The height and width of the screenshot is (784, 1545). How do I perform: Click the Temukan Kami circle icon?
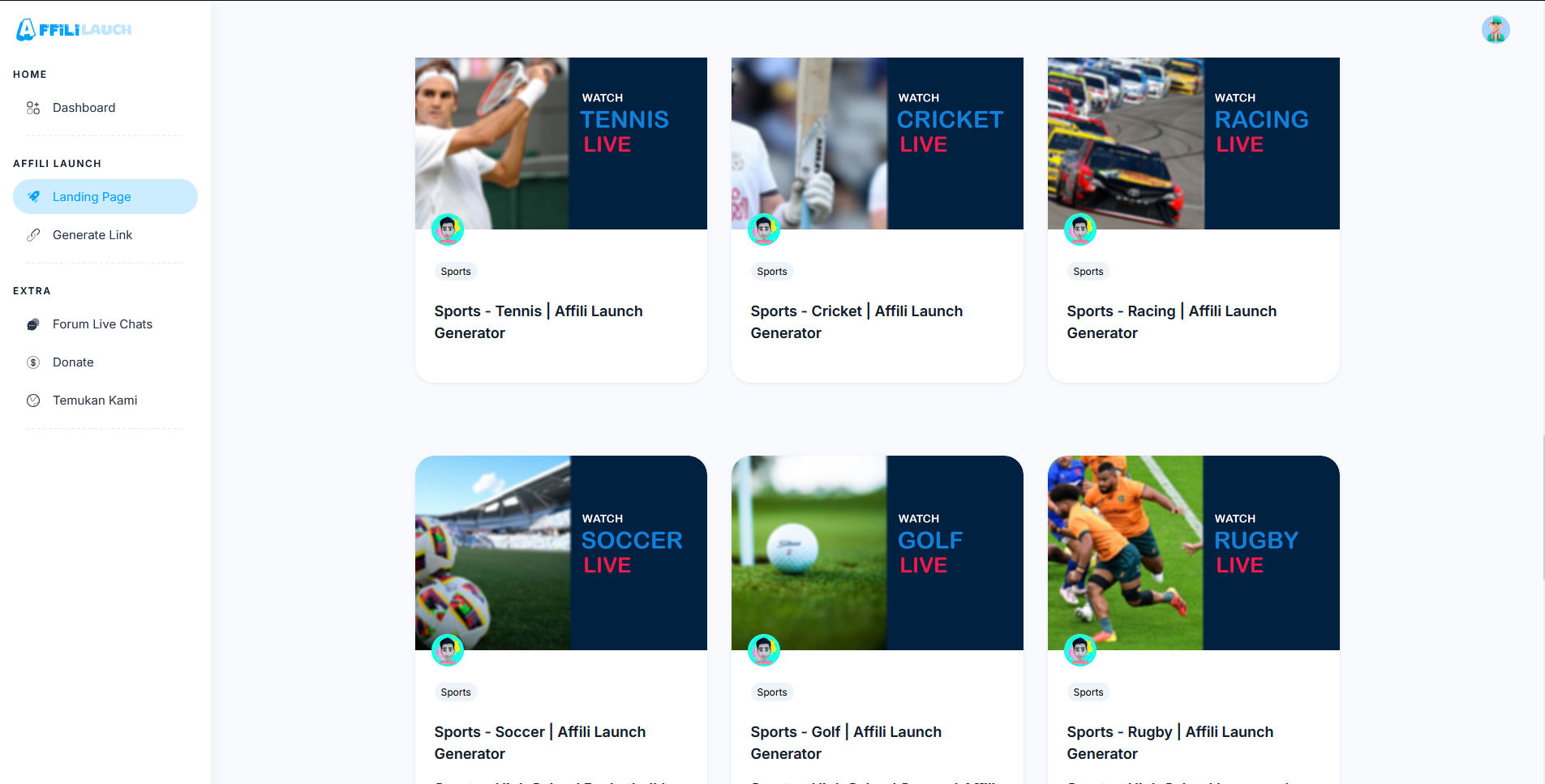pyautogui.click(x=33, y=401)
